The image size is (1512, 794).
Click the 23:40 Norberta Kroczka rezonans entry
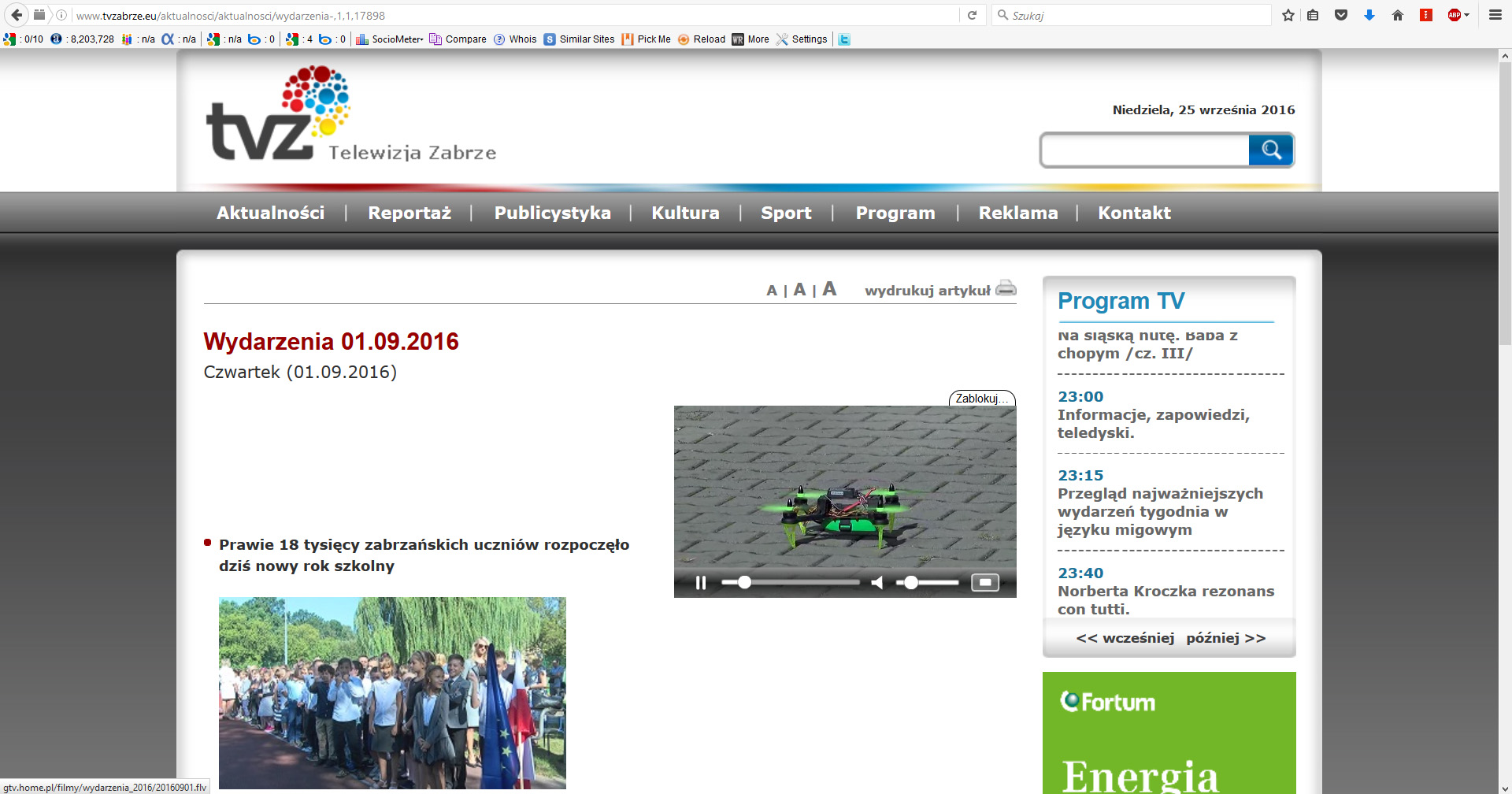point(1165,591)
